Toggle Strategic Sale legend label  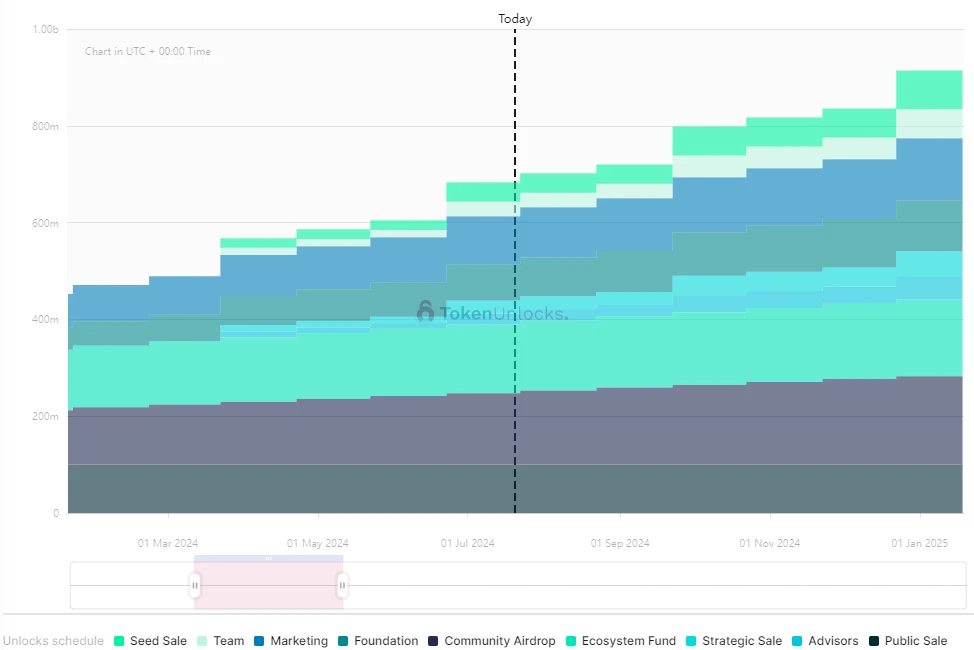[x=741, y=641]
